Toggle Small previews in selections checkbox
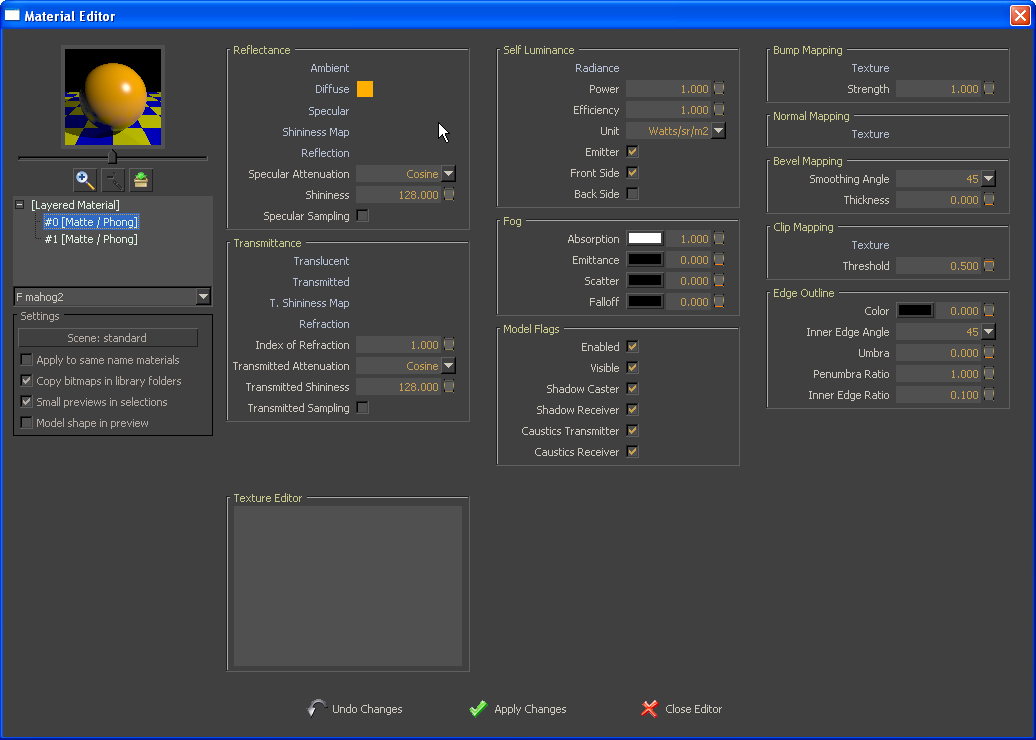 [26, 402]
